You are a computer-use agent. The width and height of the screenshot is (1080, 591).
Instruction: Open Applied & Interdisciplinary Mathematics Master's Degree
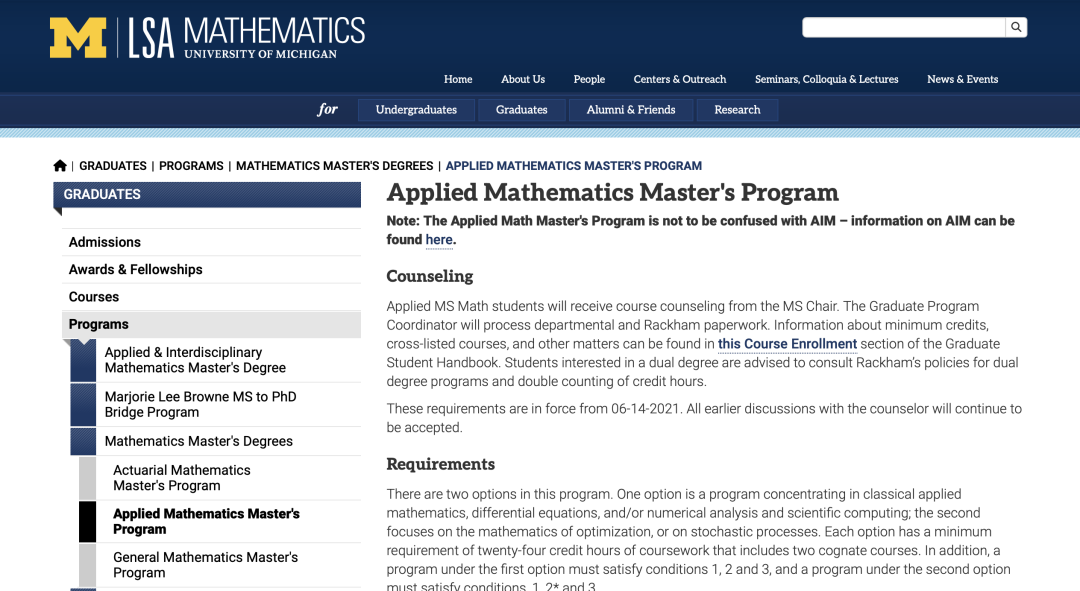click(216, 360)
